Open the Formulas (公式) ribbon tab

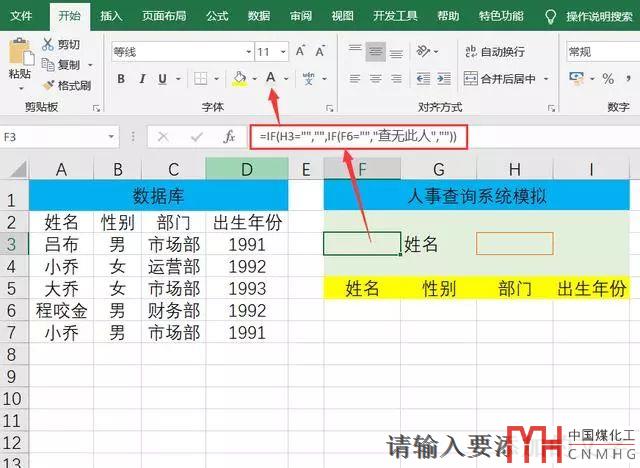tap(217, 16)
